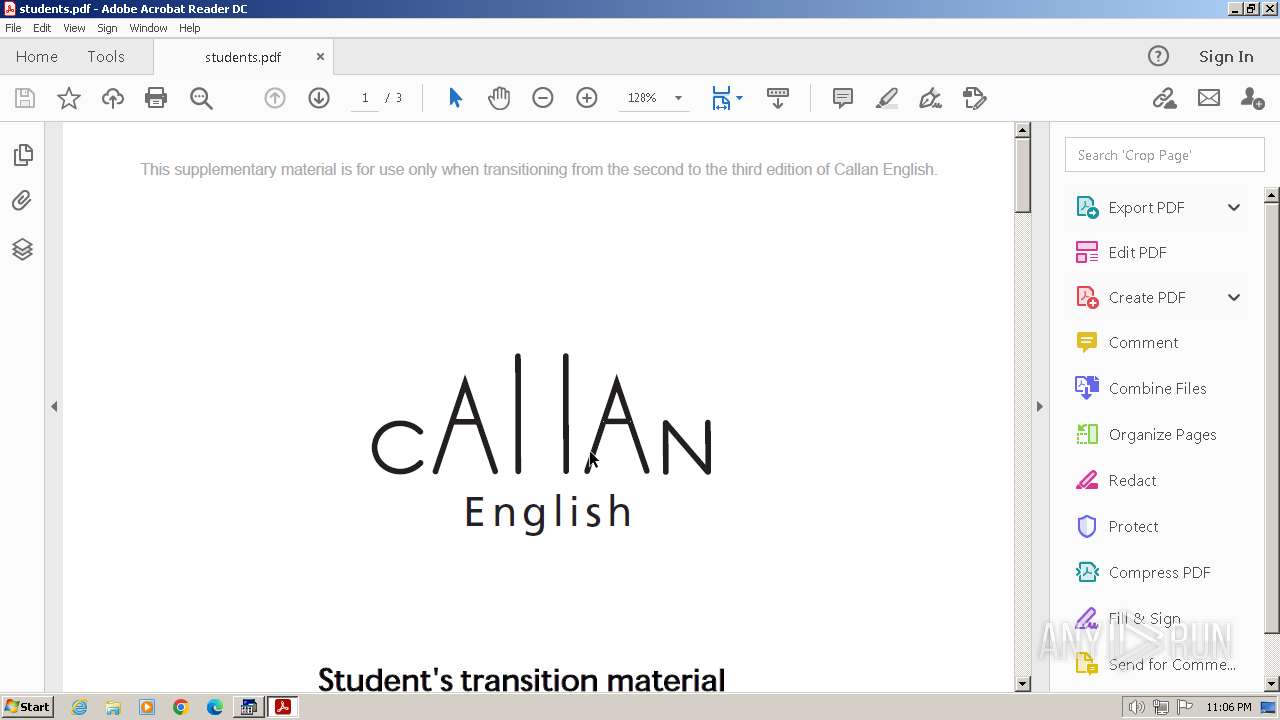This screenshot has width=1280, height=720.
Task: Click Sign In
Action: click(1226, 57)
